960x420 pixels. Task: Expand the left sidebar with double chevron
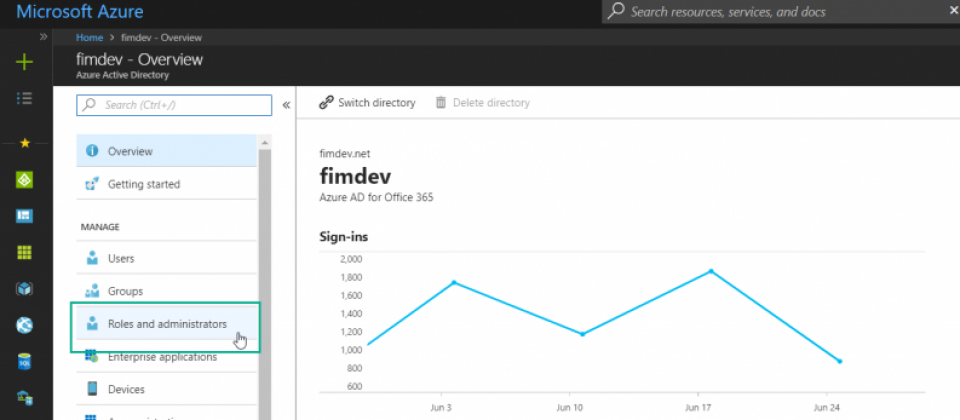43,37
